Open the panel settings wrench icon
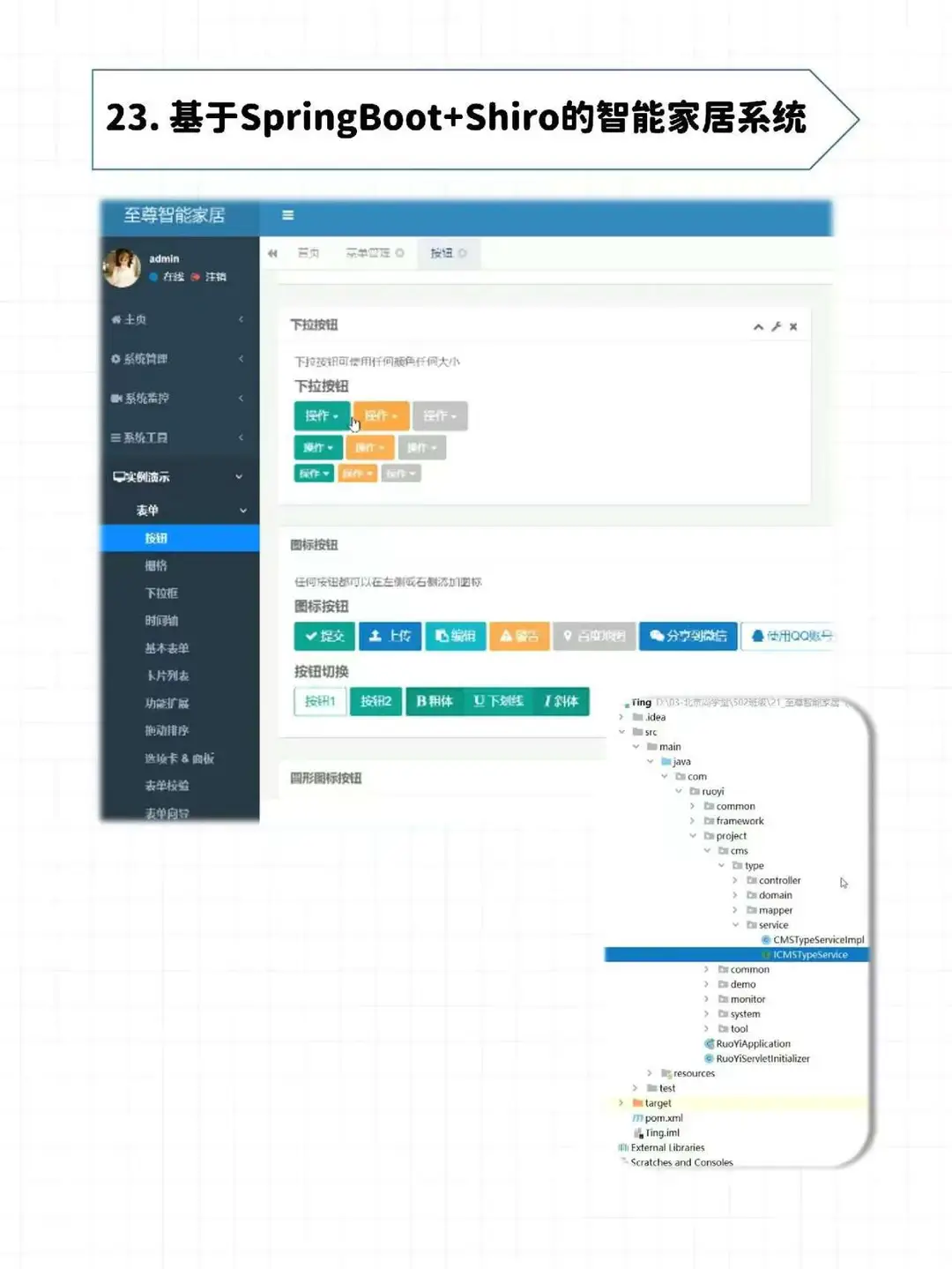Screen dimensions: 952x1269 776,325
